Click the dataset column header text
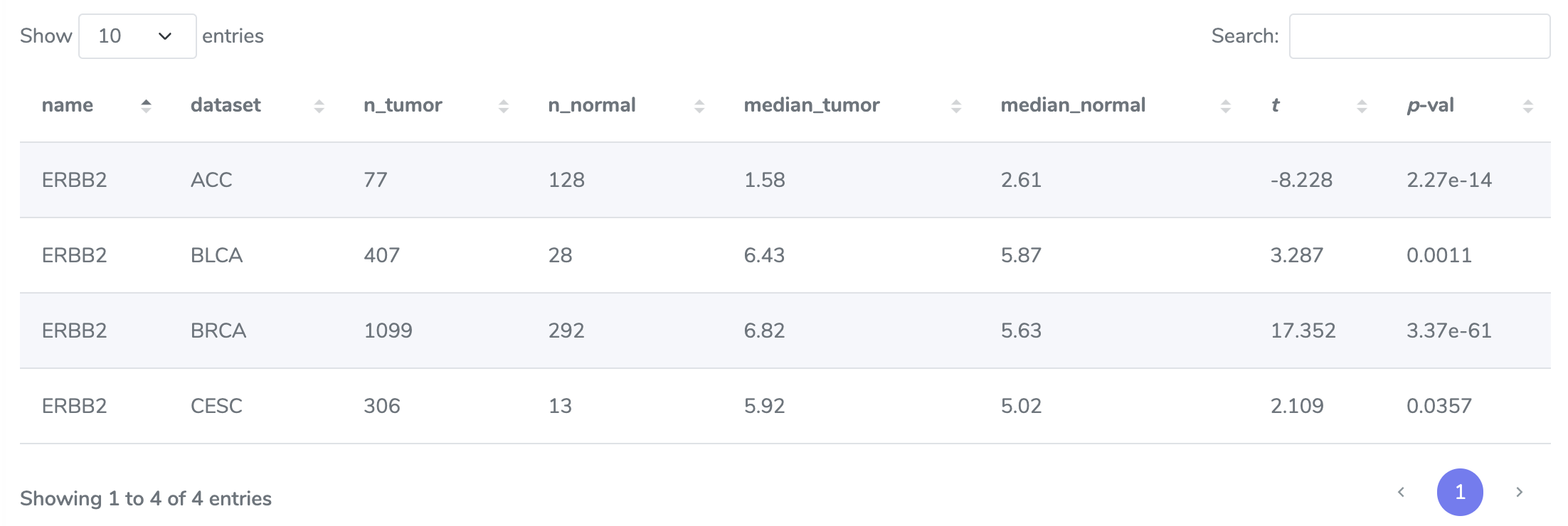The width and height of the screenshot is (1568, 526). click(x=226, y=105)
